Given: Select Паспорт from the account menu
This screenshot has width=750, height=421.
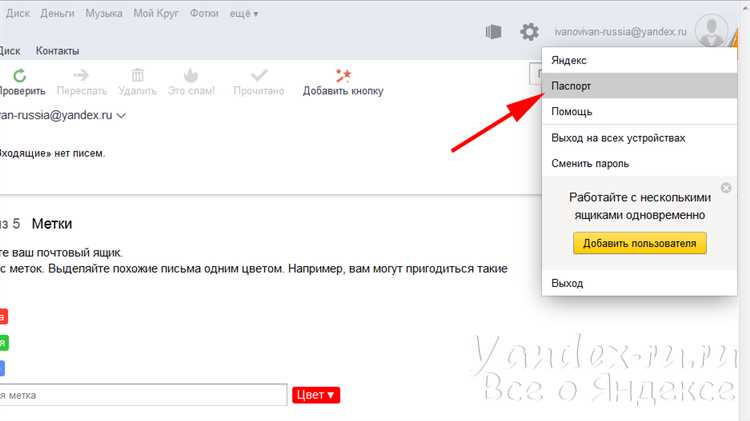Looking at the screenshot, I should coord(572,86).
